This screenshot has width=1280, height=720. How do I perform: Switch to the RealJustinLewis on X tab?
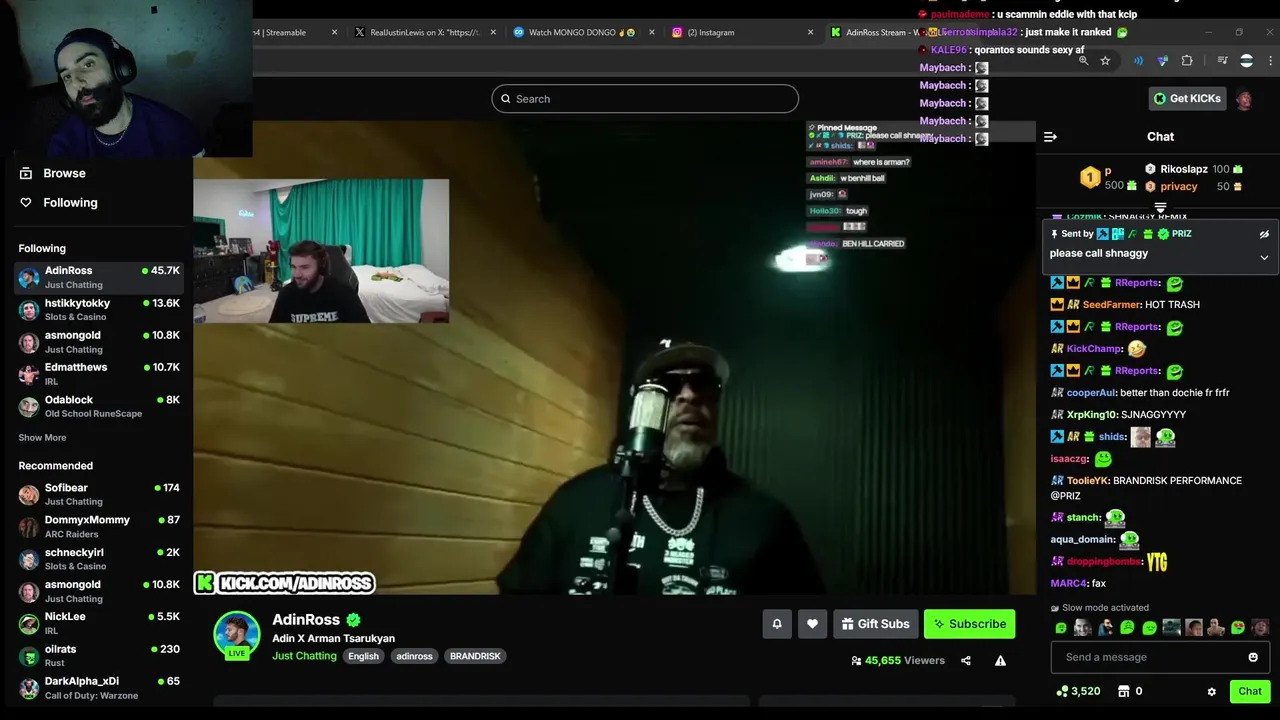tap(425, 32)
